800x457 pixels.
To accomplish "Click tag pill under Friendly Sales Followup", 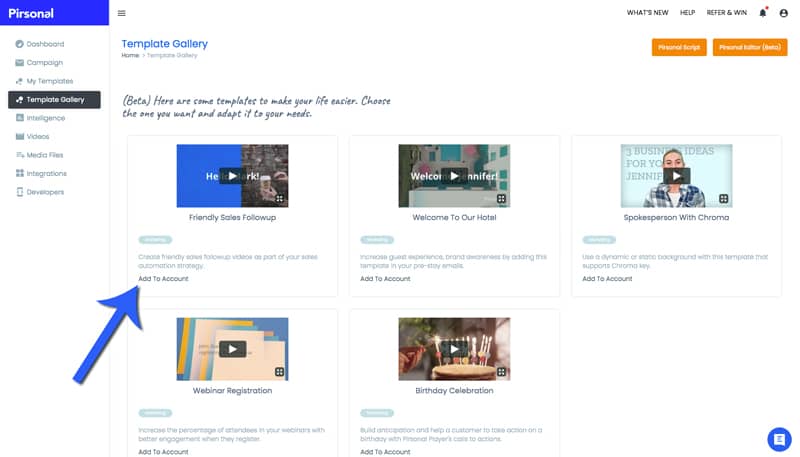I will pos(155,240).
